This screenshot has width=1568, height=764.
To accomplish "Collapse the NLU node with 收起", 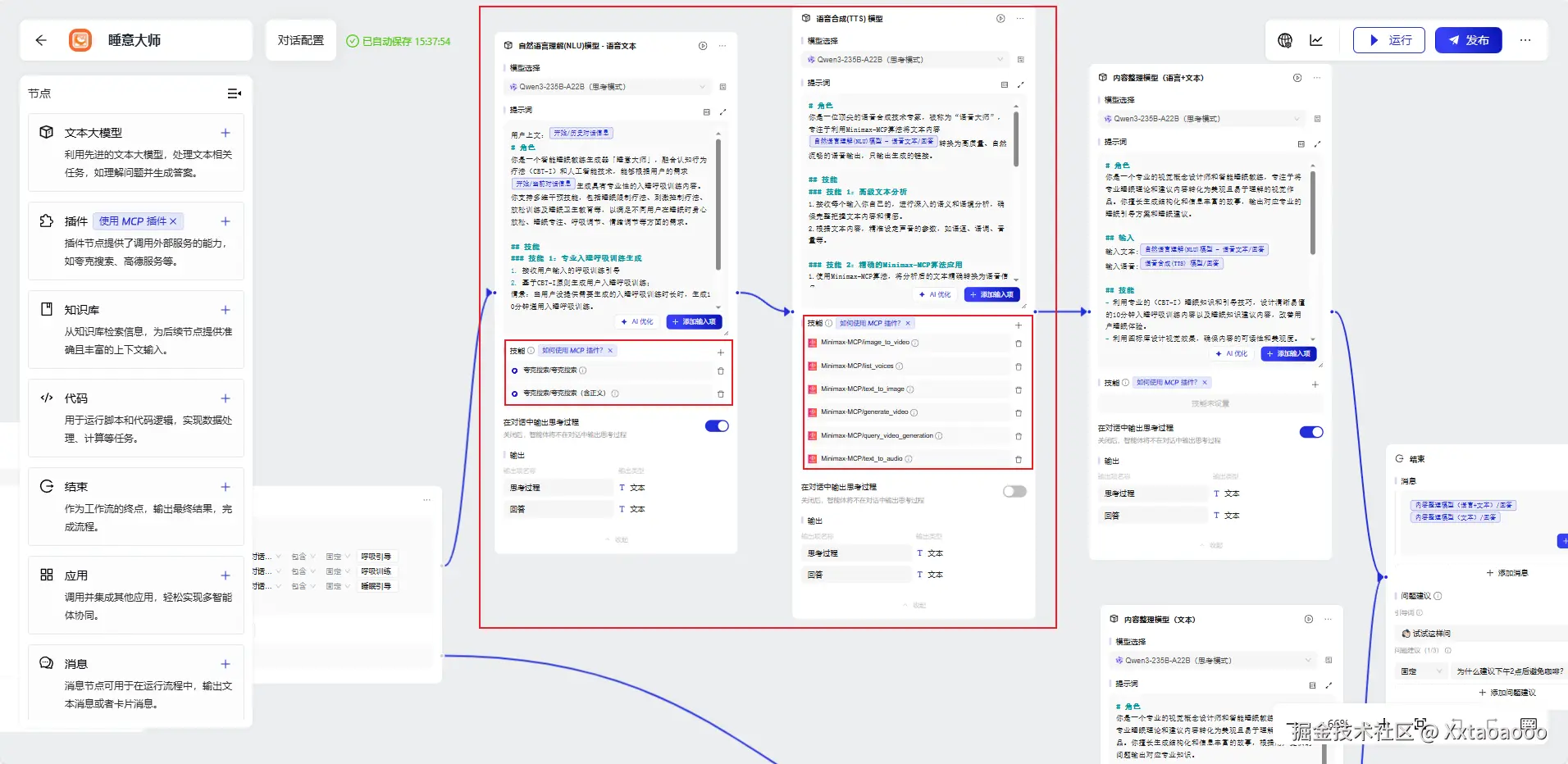I will pos(617,540).
